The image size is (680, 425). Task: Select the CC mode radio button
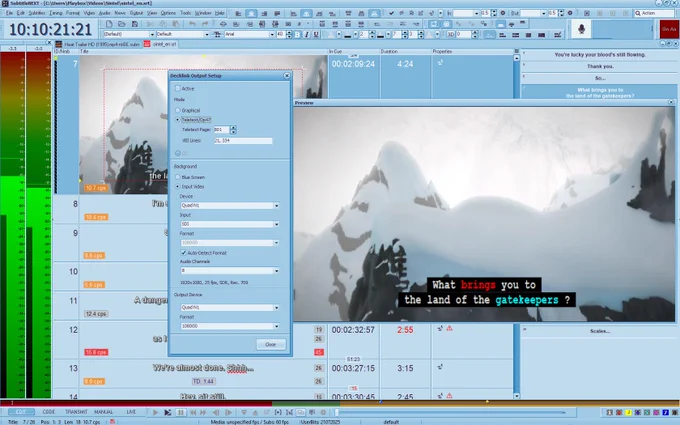coord(178,153)
